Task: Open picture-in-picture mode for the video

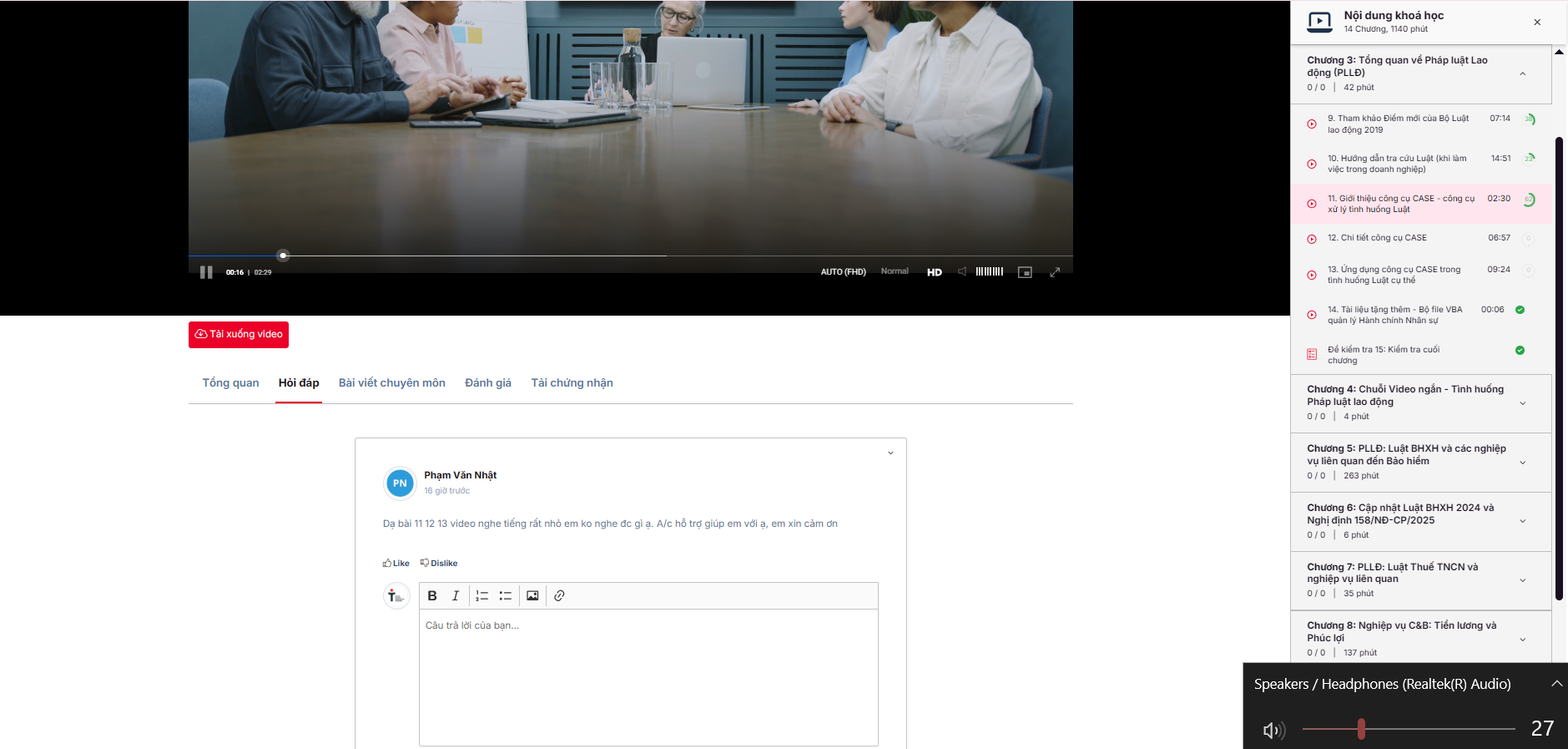Action: (1025, 272)
